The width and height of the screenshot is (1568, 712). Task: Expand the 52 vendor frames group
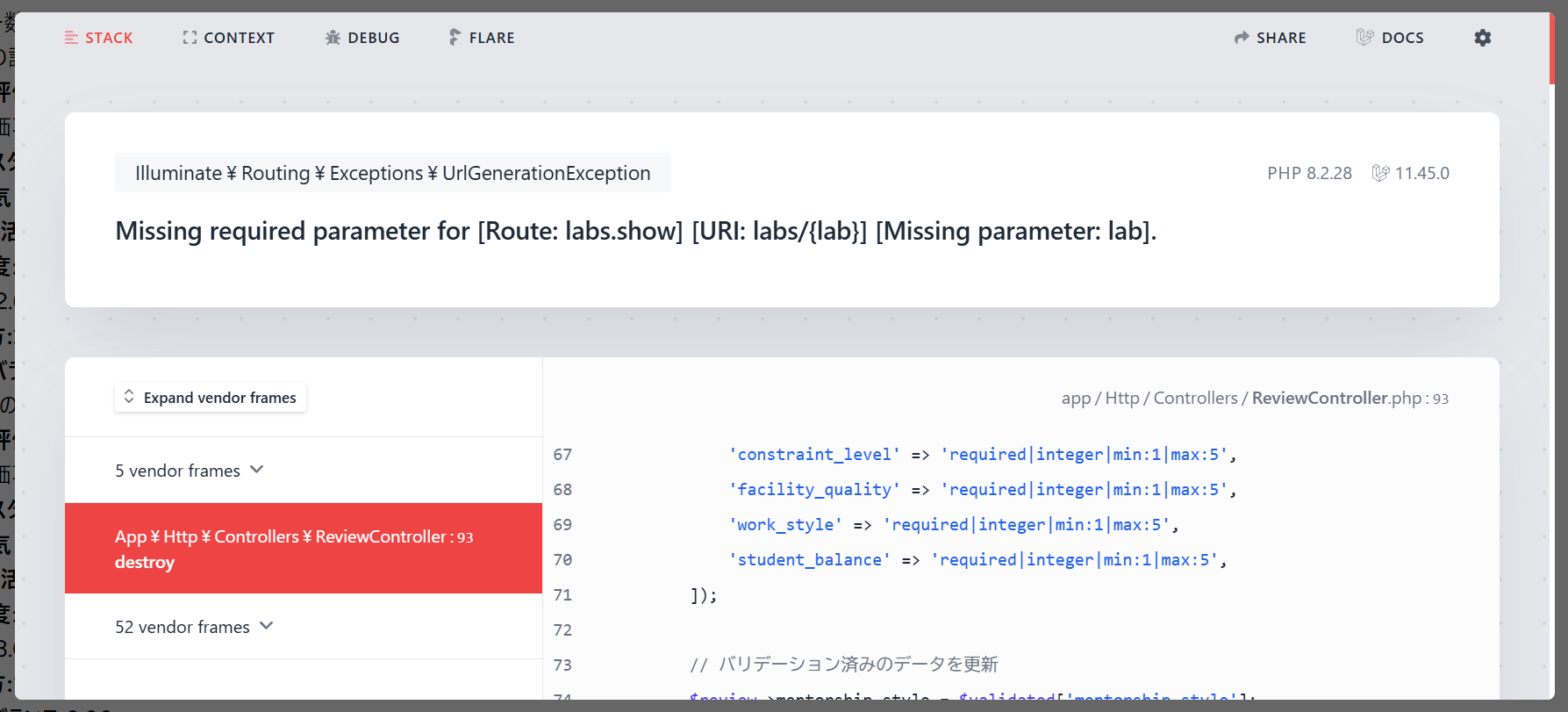(183, 627)
